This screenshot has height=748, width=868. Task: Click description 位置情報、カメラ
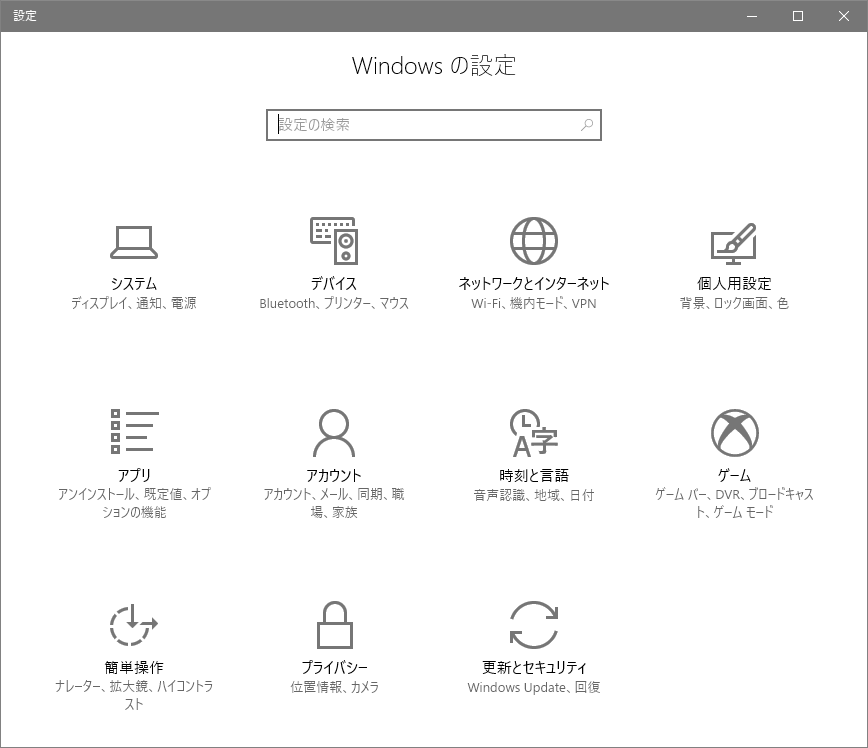coord(334,687)
